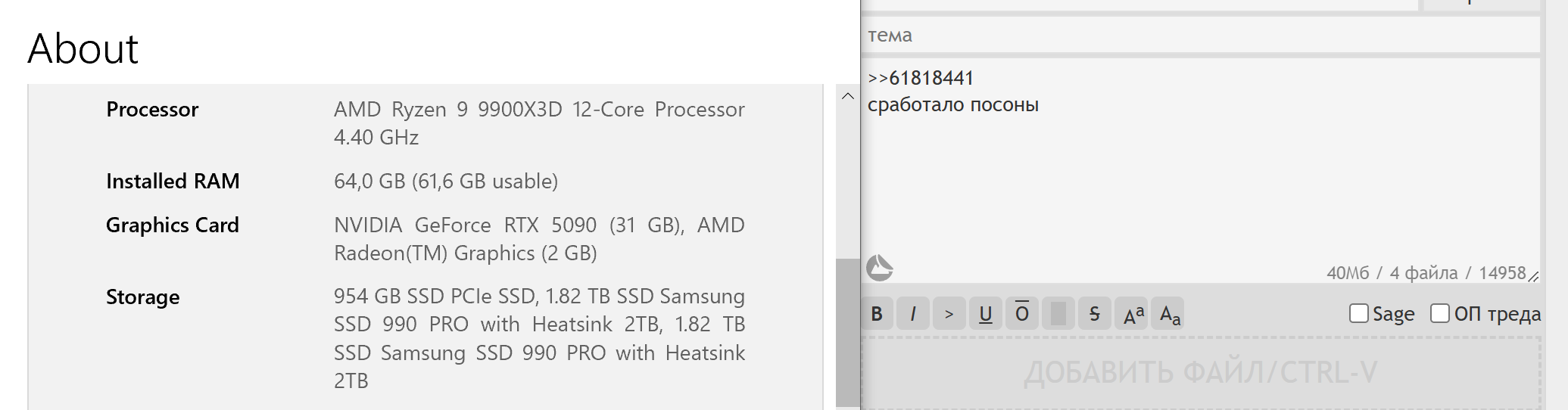Apply underline formatting

(x=986, y=314)
